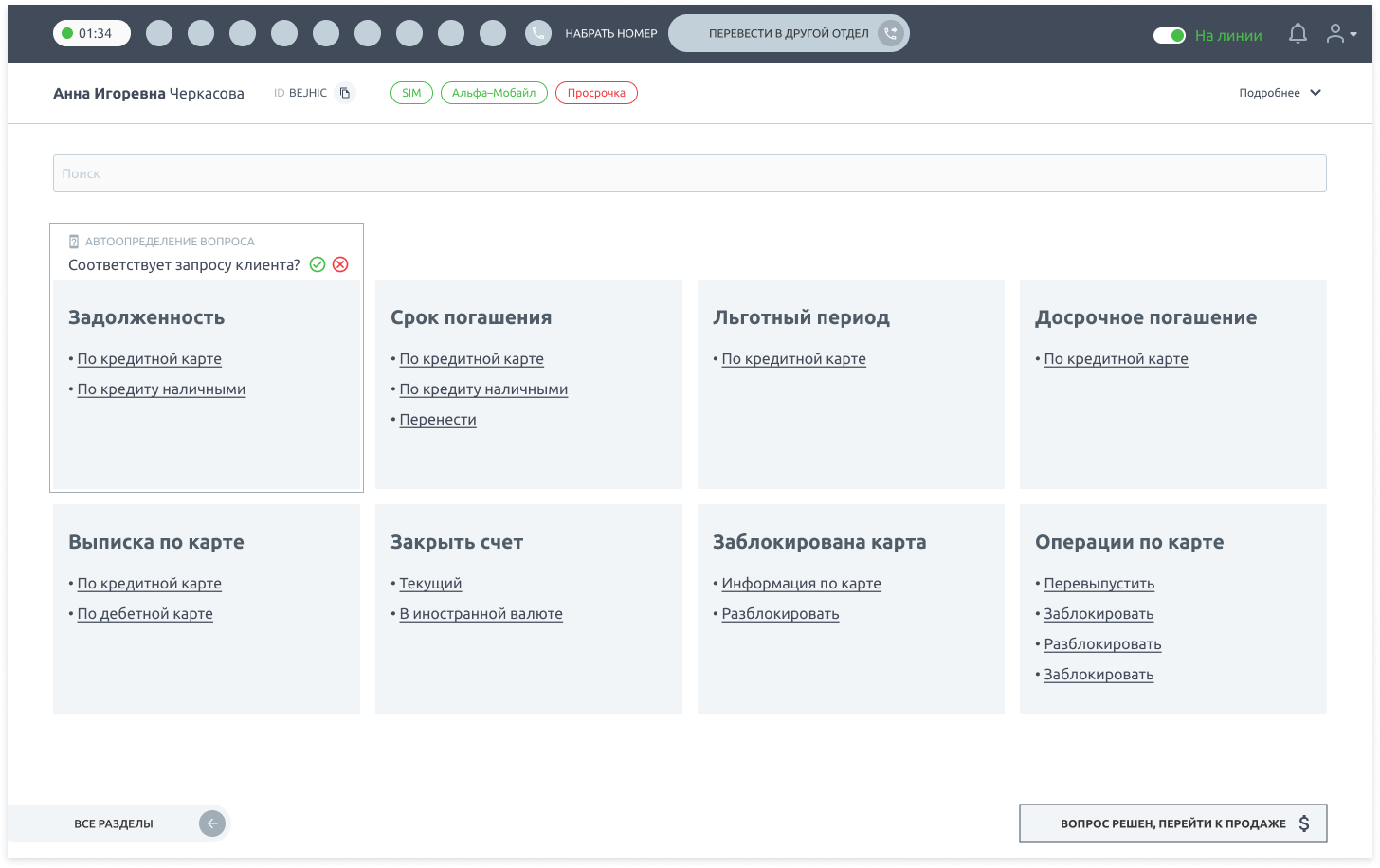This screenshot has height=868, width=1380.
Task: Click the Досрочное погашение heading
Action: (1146, 317)
